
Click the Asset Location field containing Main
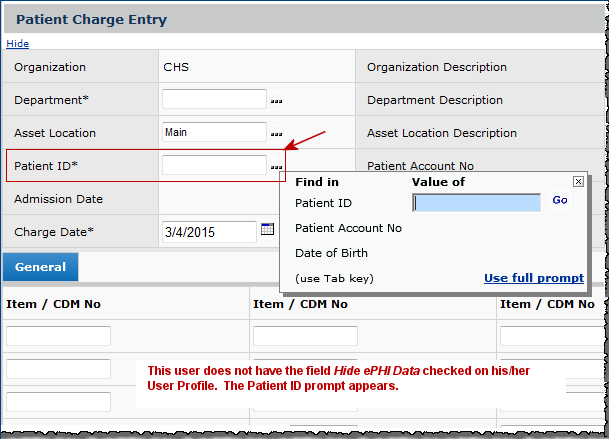pyautogui.click(x=214, y=132)
